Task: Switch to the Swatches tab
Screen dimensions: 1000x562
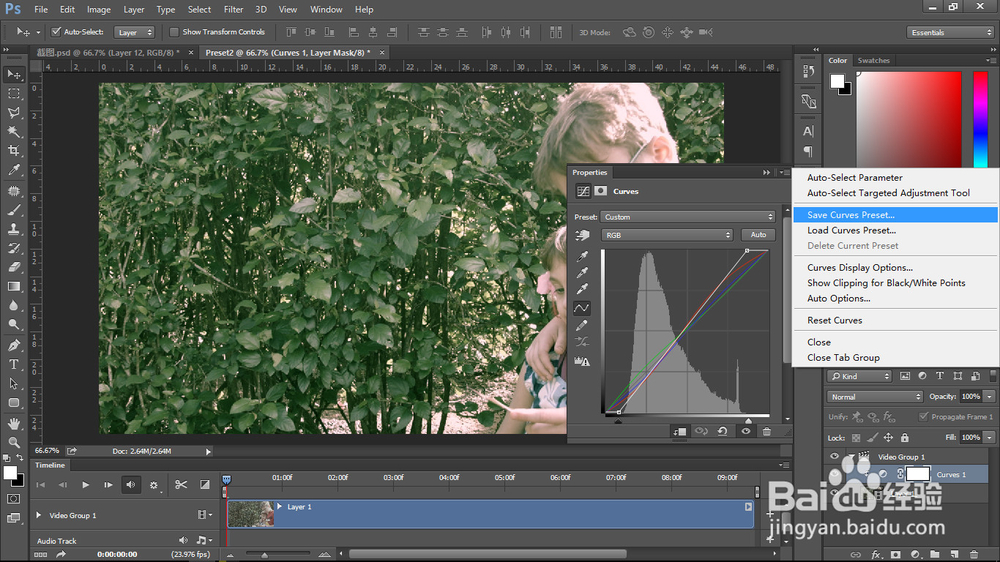Action: point(873,61)
